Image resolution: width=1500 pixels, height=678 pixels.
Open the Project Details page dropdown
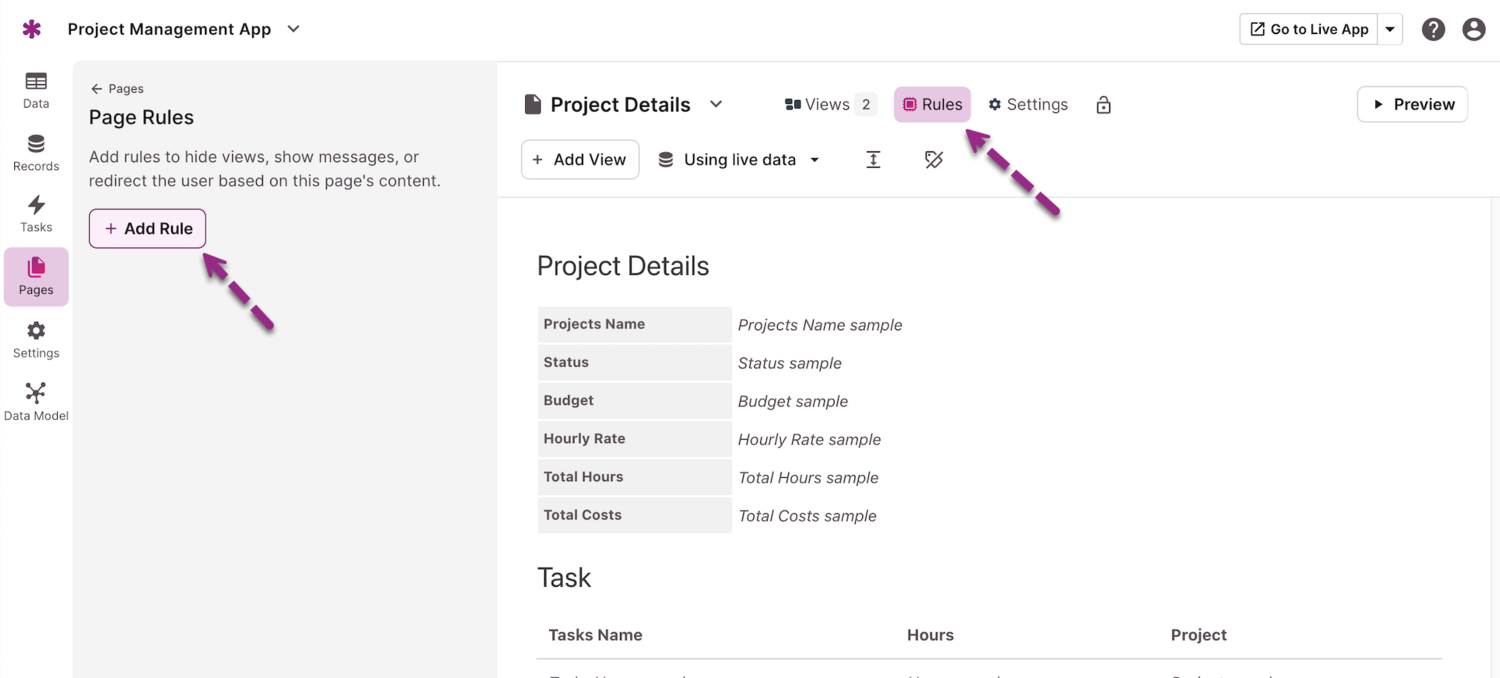click(716, 104)
